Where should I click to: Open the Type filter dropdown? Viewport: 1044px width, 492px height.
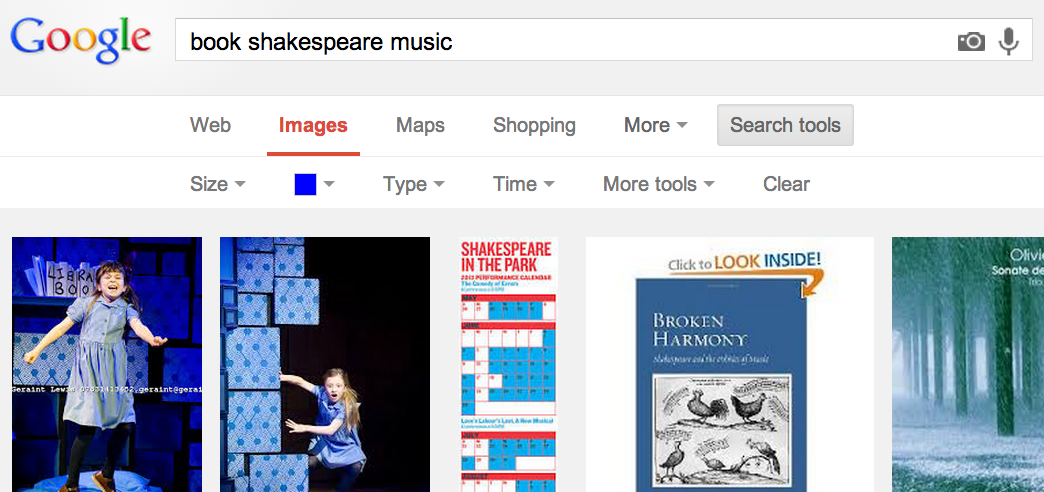413,184
